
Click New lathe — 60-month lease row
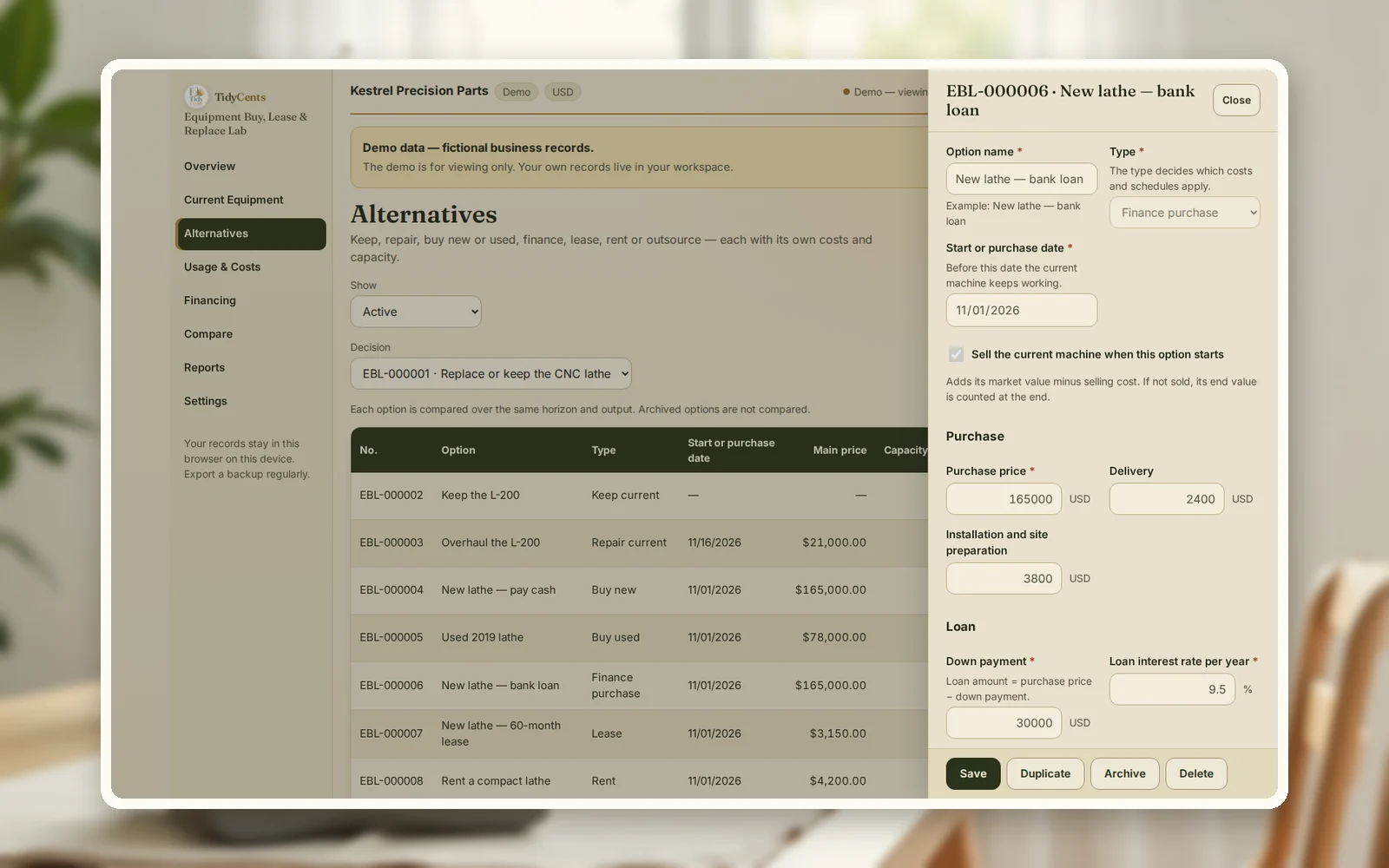pyautogui.click(x=640, y=733)
